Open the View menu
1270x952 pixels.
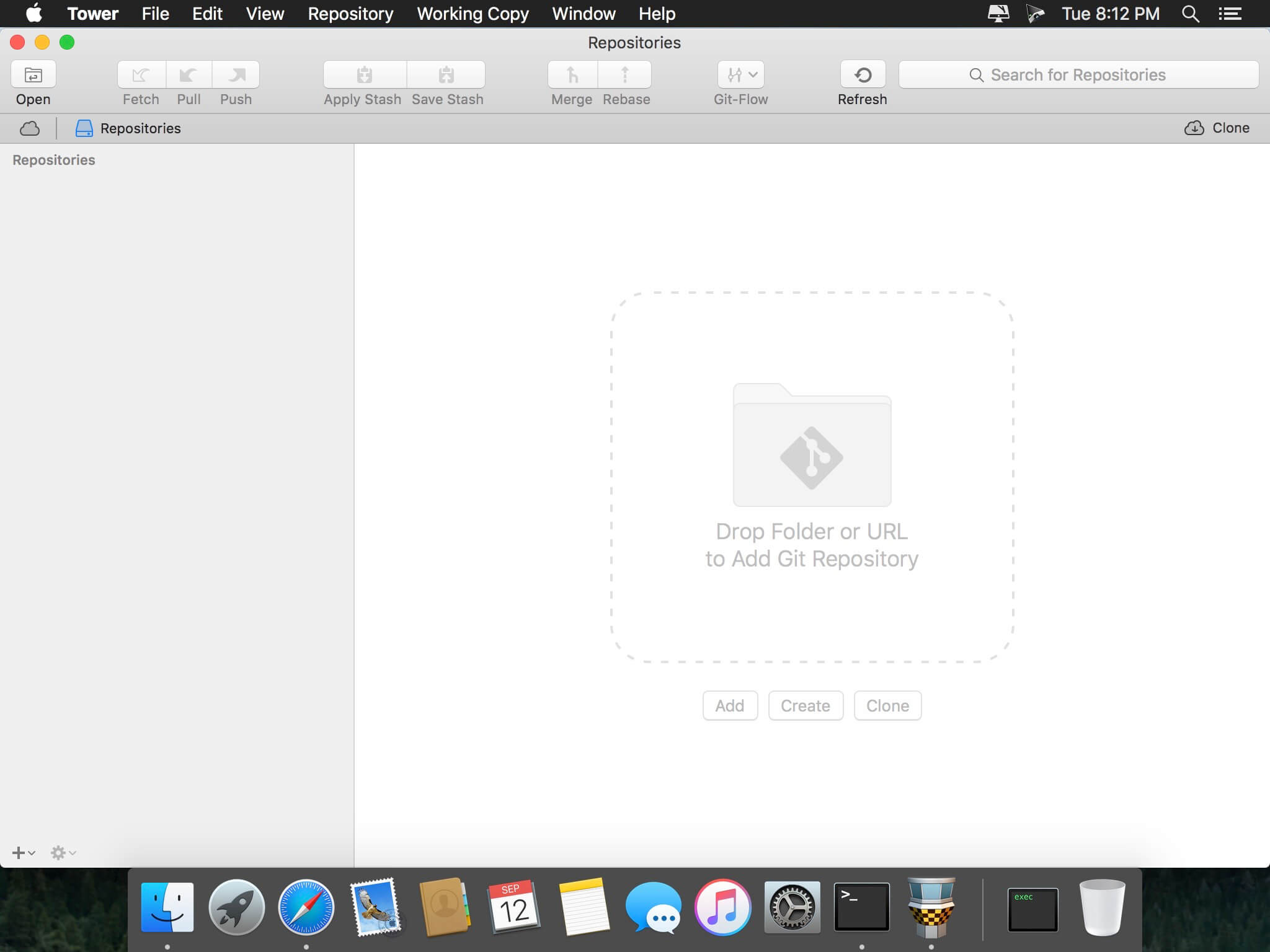[x=265, y=14]
